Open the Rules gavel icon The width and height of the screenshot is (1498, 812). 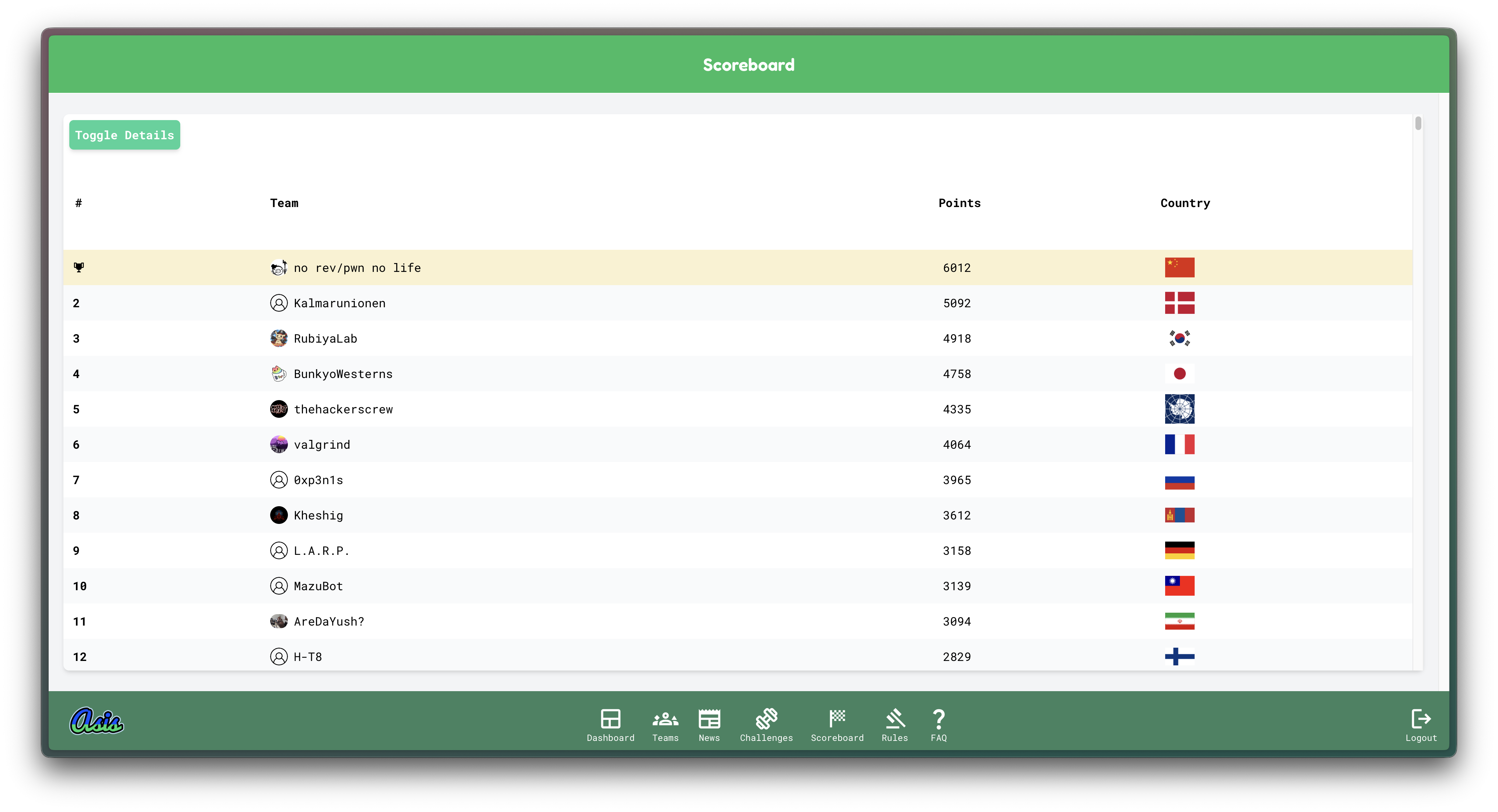[x=894, y=719]
